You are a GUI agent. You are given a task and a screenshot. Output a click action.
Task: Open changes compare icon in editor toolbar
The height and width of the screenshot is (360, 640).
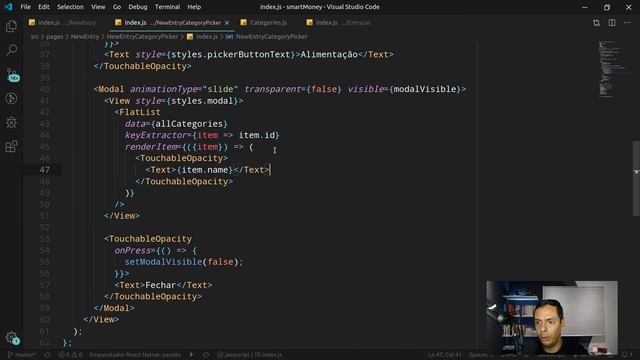point(596,23)
